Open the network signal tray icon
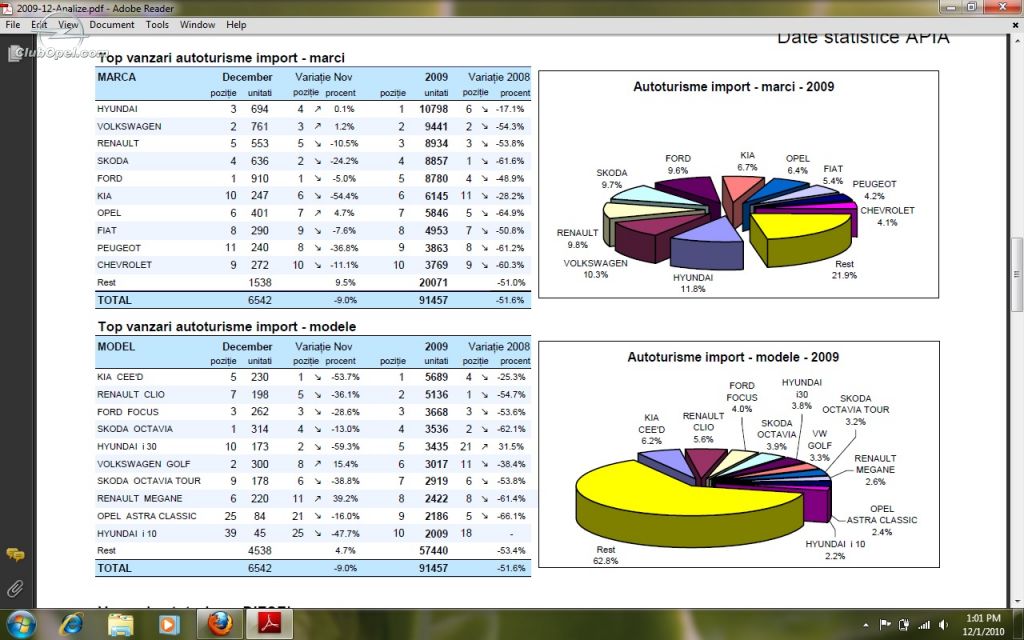1024x640 pixels. tap(923, 625)
